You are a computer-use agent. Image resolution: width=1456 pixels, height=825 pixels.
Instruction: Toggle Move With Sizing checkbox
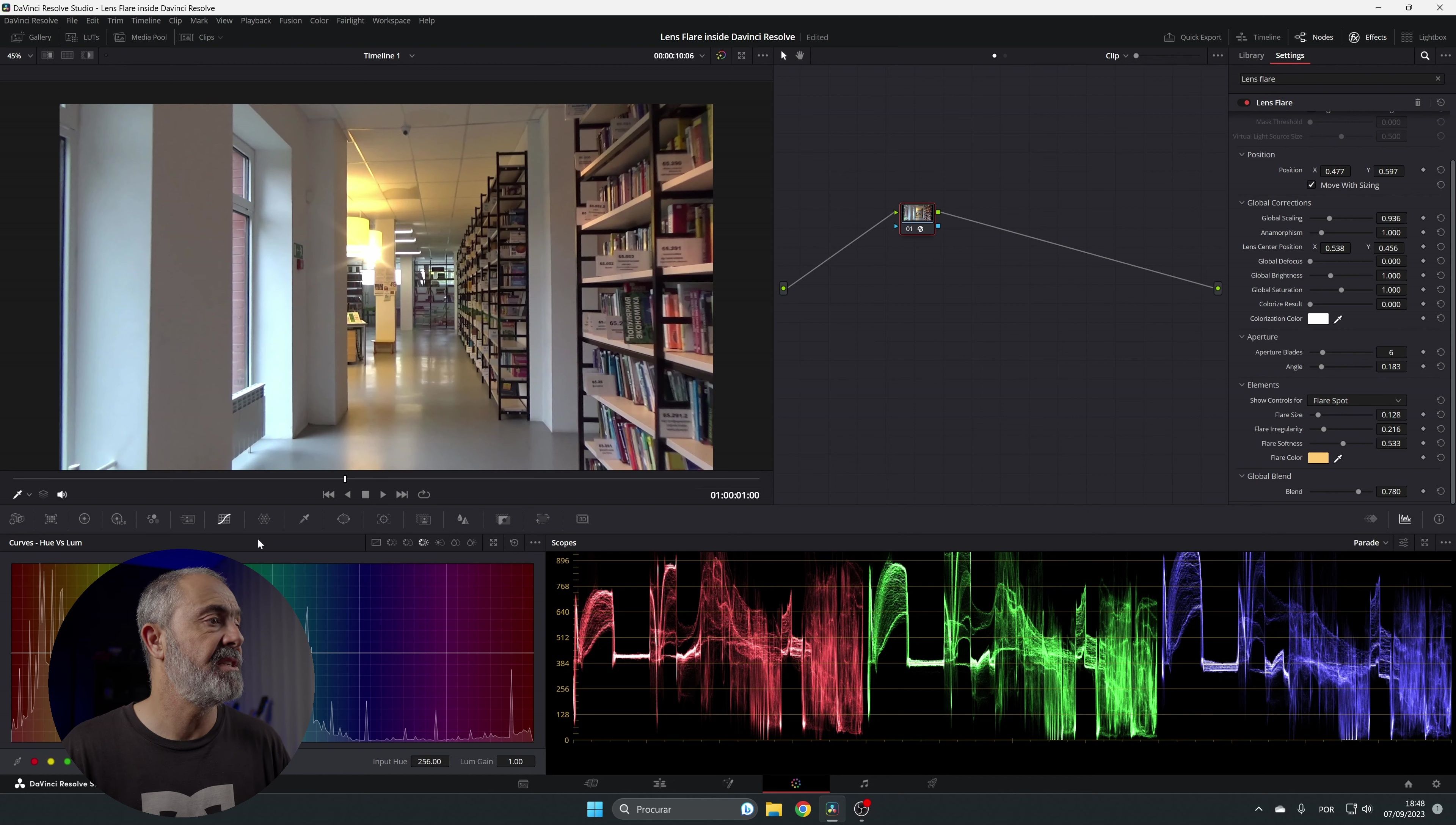1312,185
